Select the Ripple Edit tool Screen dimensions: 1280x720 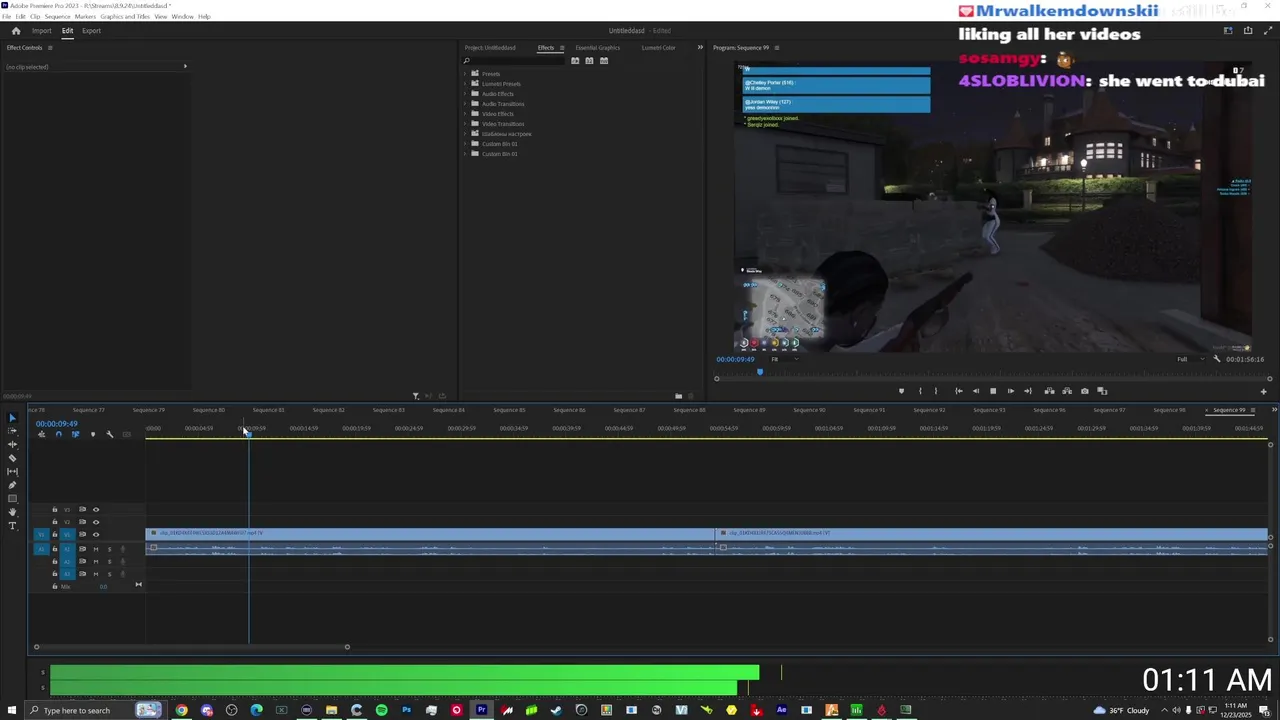12,444
